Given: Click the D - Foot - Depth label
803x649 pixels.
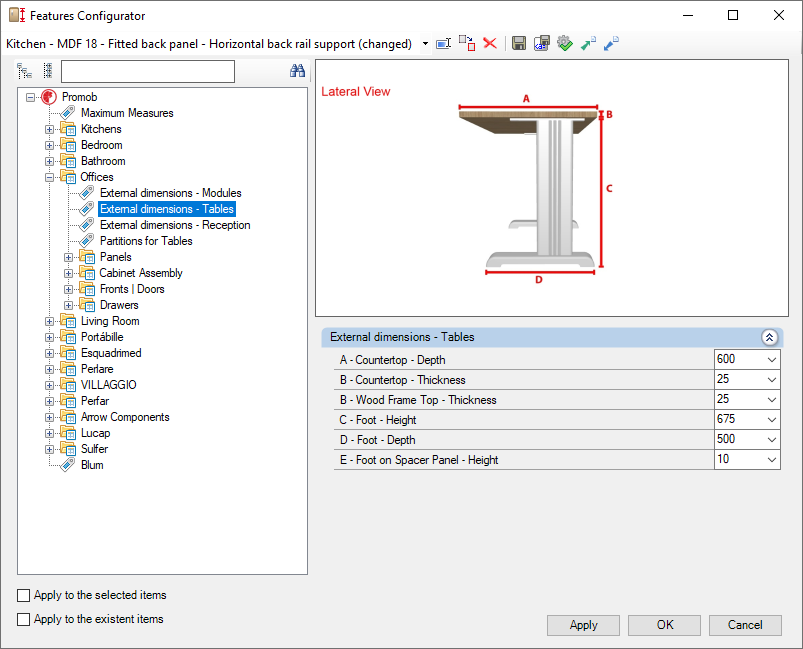Looking at the screenshot, I should 377,440.
